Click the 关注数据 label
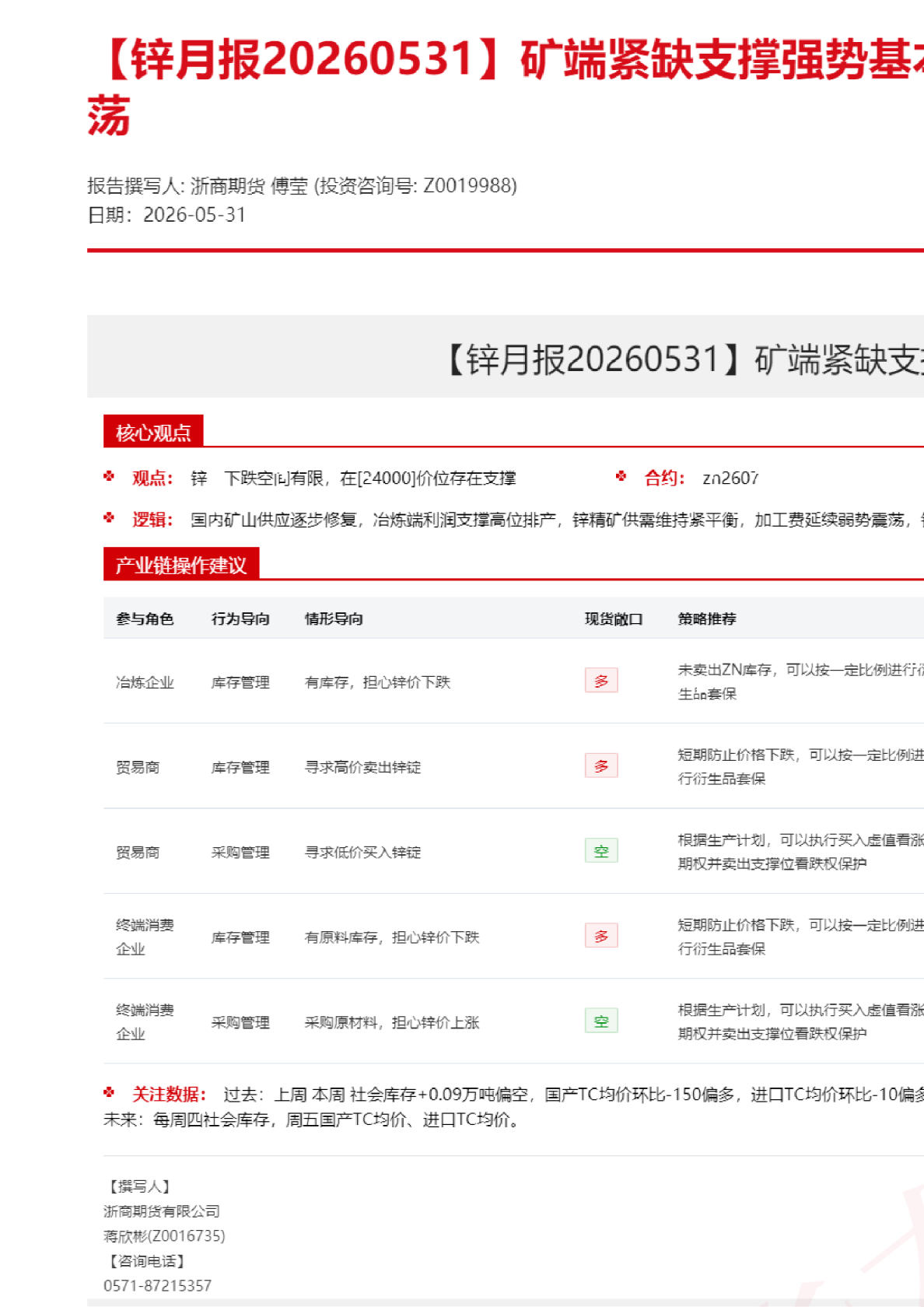Image resolution: width=924 pixels, height=1307 pixels. coord(169,1095)
